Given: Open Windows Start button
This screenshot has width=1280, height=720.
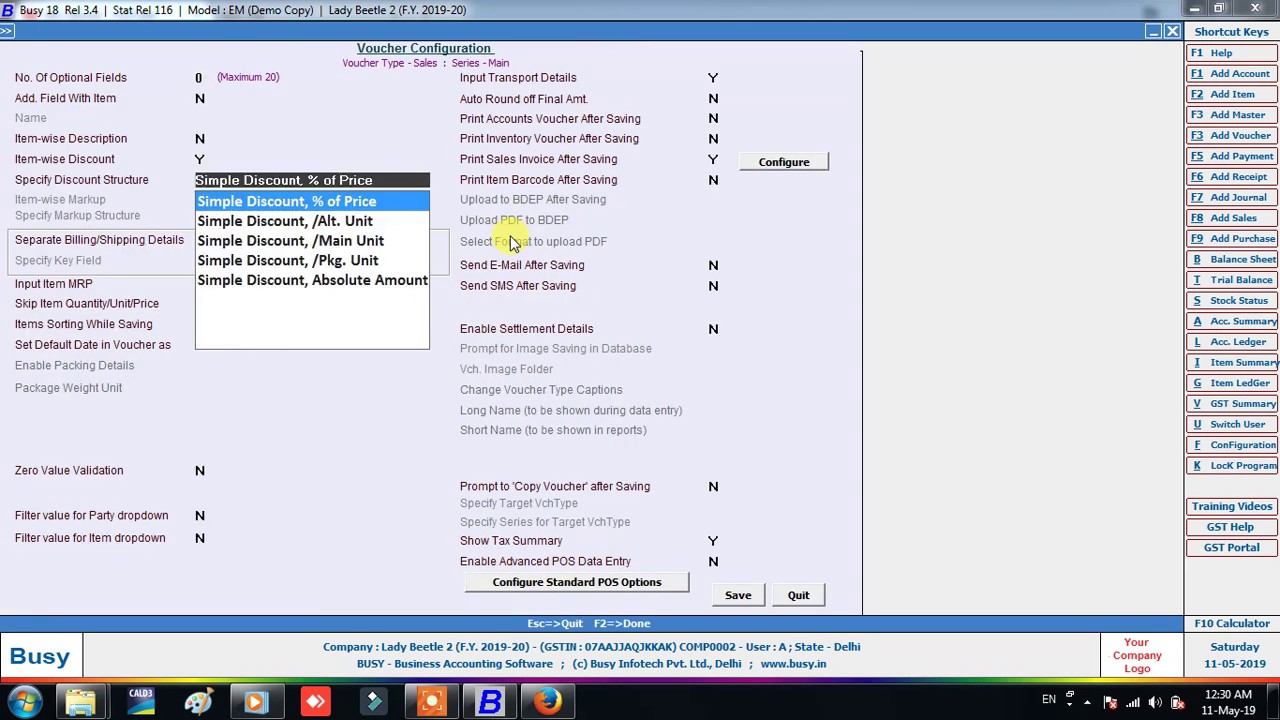Looking at the screenshot, I should coord(24,701).
